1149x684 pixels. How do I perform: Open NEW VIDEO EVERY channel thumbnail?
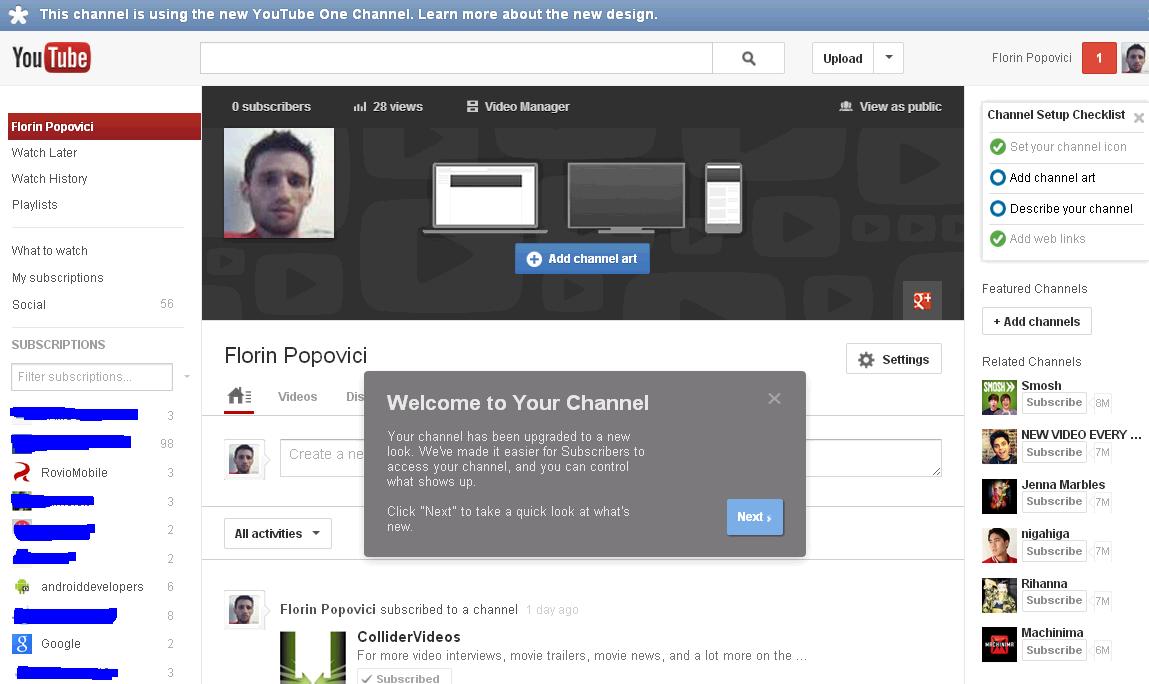tap(999, 446)
